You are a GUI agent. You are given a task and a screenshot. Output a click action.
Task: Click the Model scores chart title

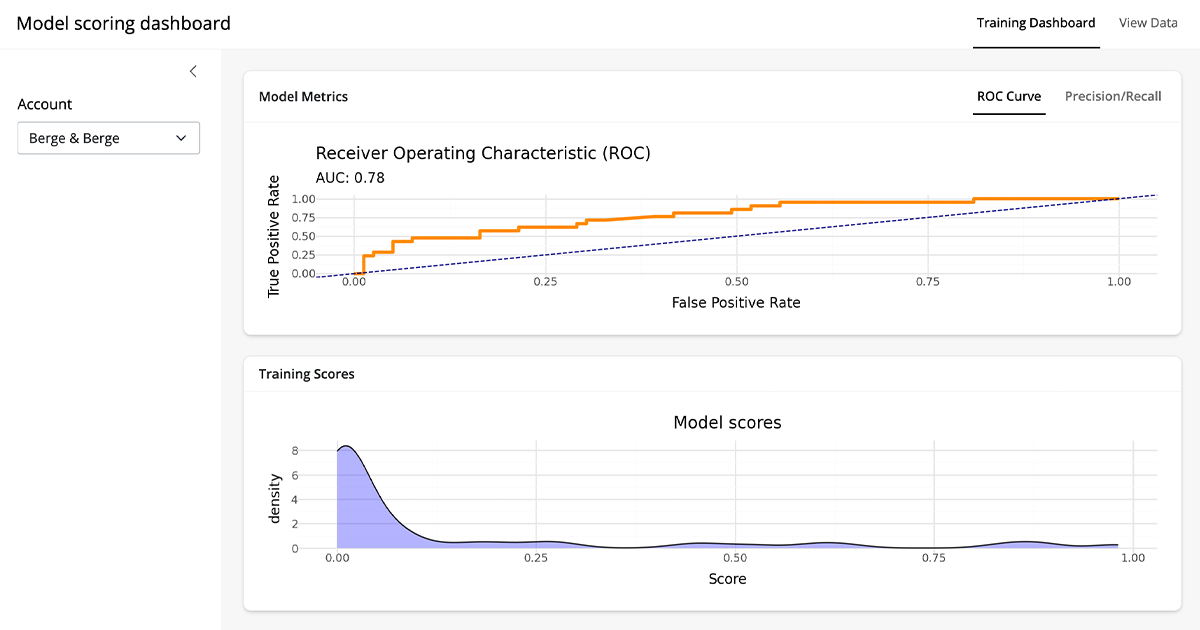(727, 422)
